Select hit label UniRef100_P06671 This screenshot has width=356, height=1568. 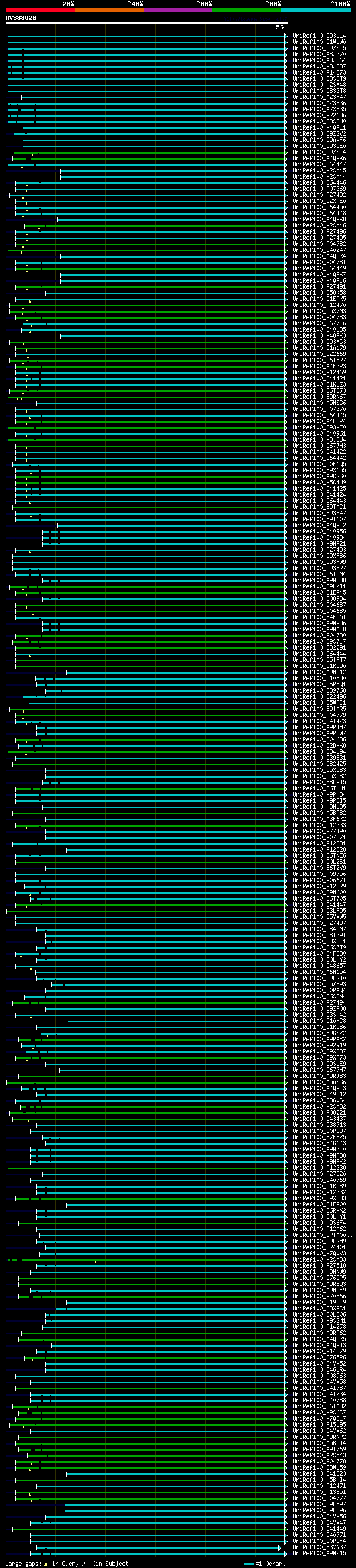319,879
